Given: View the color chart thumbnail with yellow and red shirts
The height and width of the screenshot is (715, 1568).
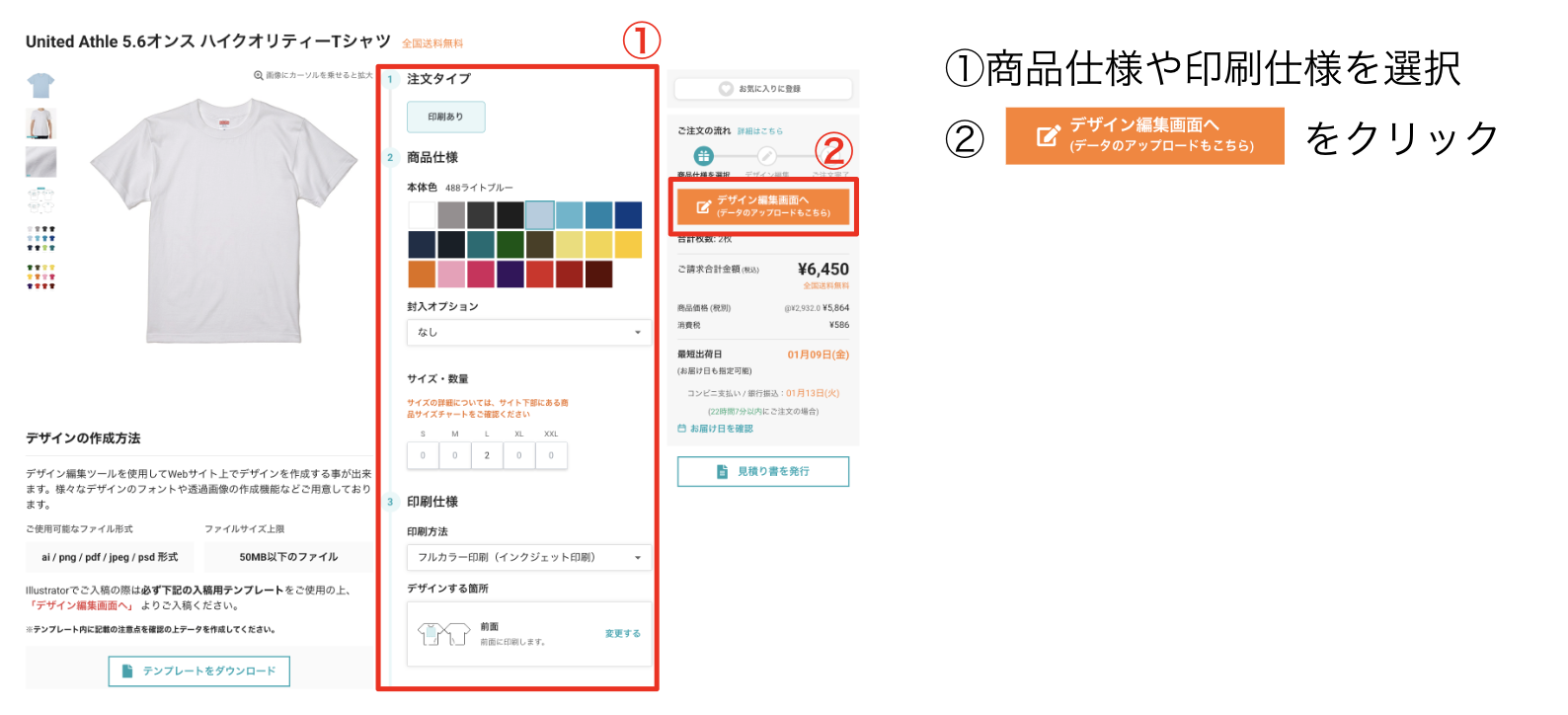Looking at the screenshot, I should click(41, 277).
